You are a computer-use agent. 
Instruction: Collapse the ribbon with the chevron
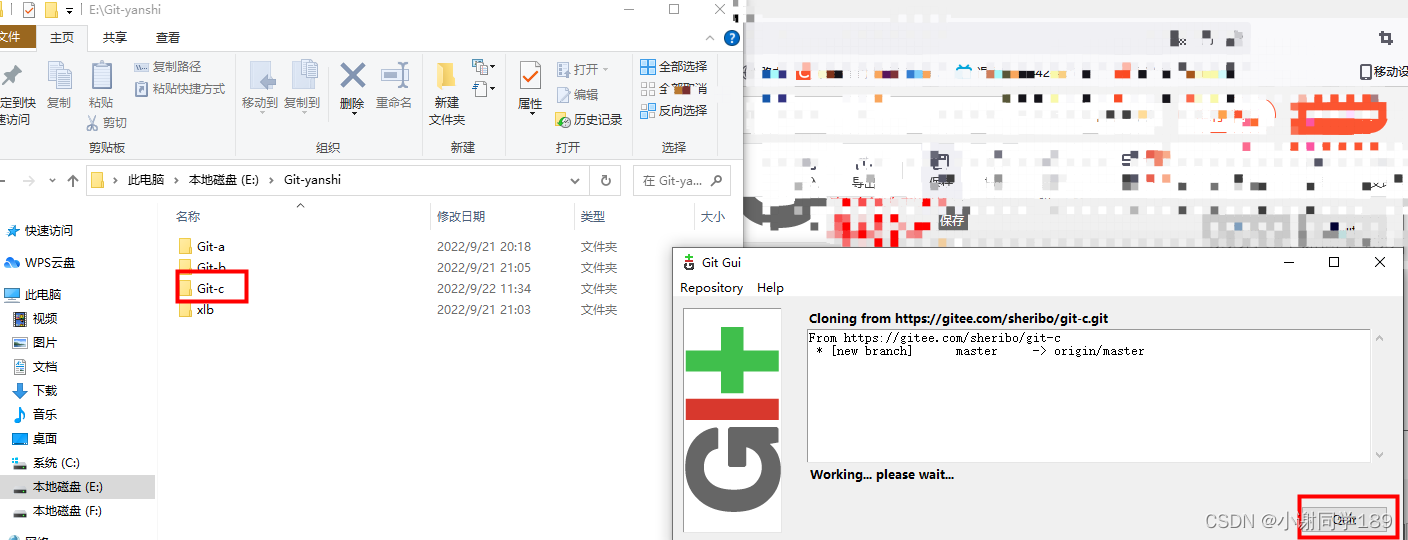710,38
